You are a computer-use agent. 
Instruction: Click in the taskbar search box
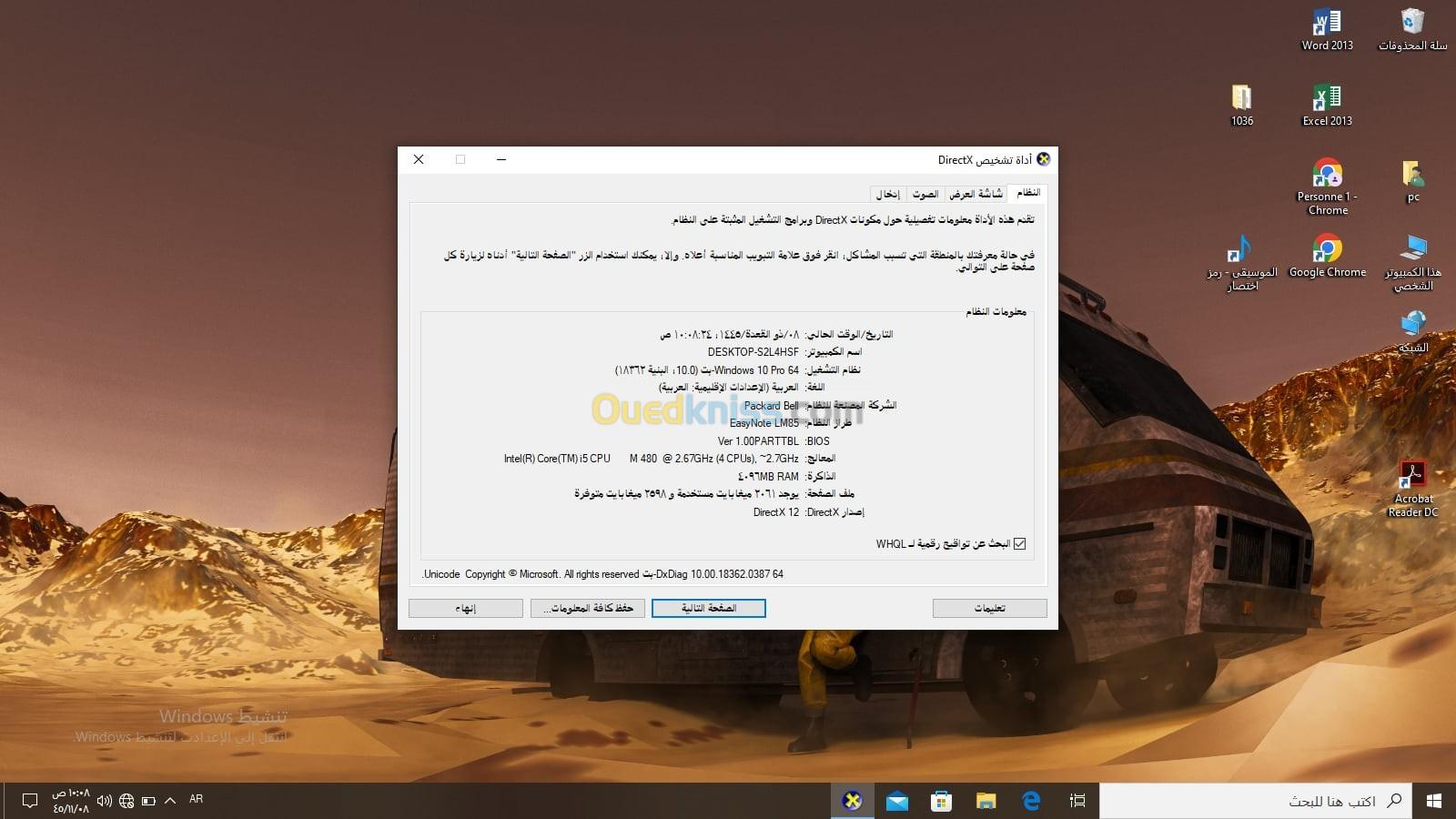[1256, 801]
